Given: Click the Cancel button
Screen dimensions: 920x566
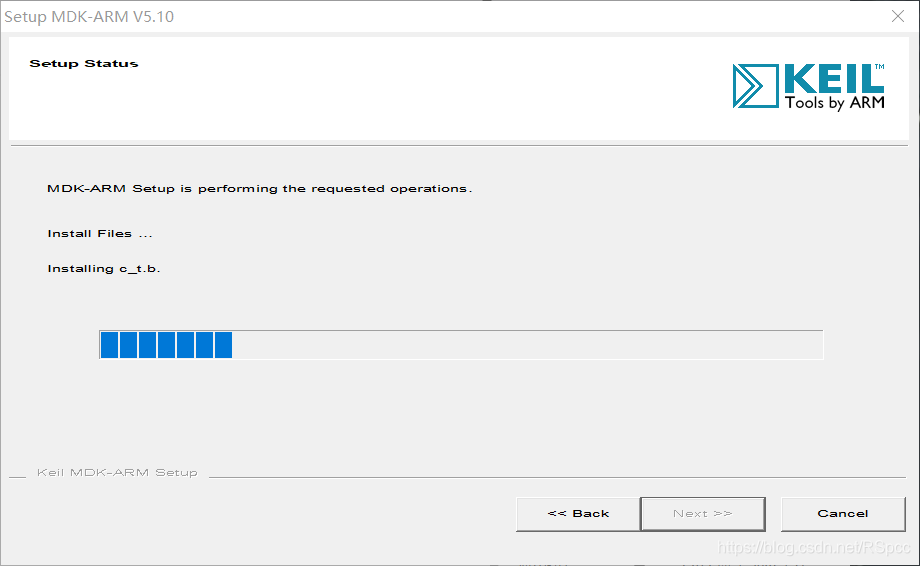Looking at the screenshot, I should click(843, 514).
